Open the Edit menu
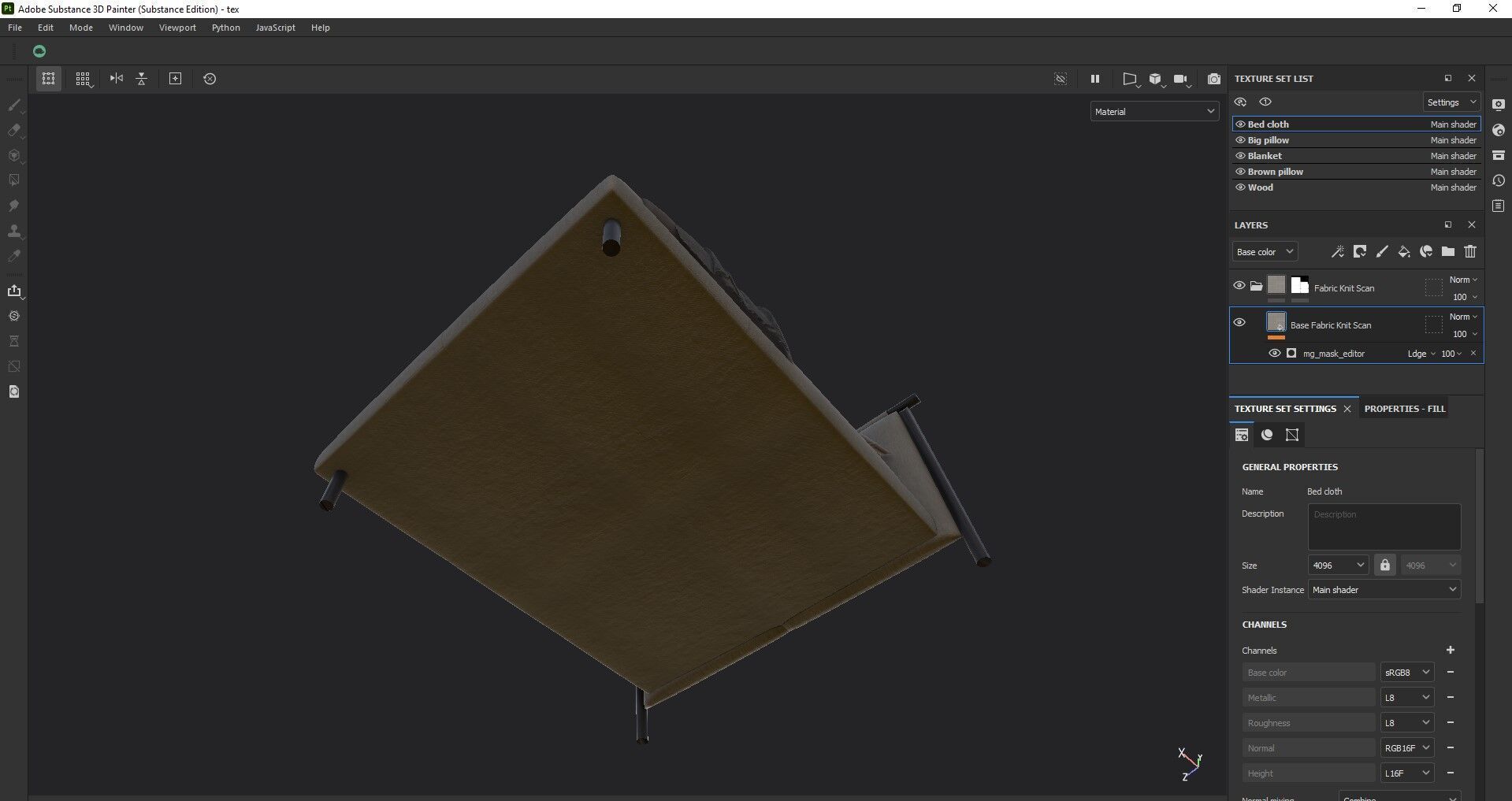 46,28
